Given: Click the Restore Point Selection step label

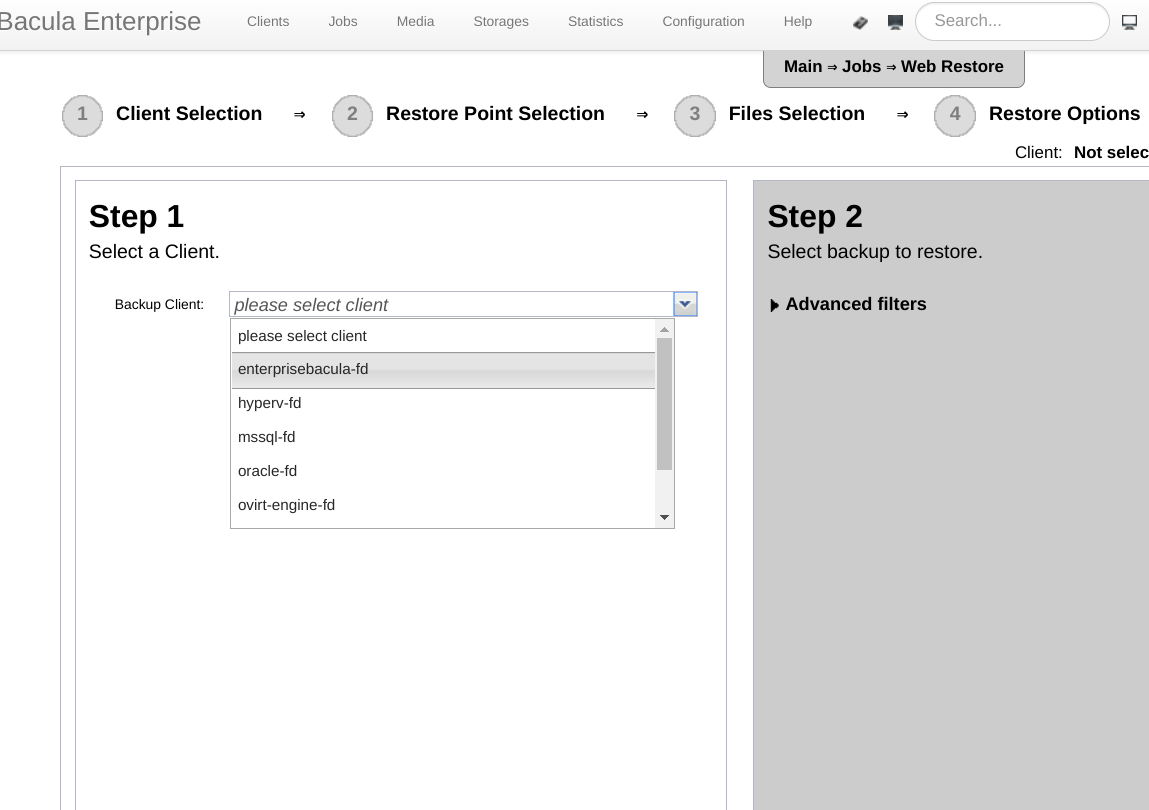Looking at the screenshot, I should [495, 114].
